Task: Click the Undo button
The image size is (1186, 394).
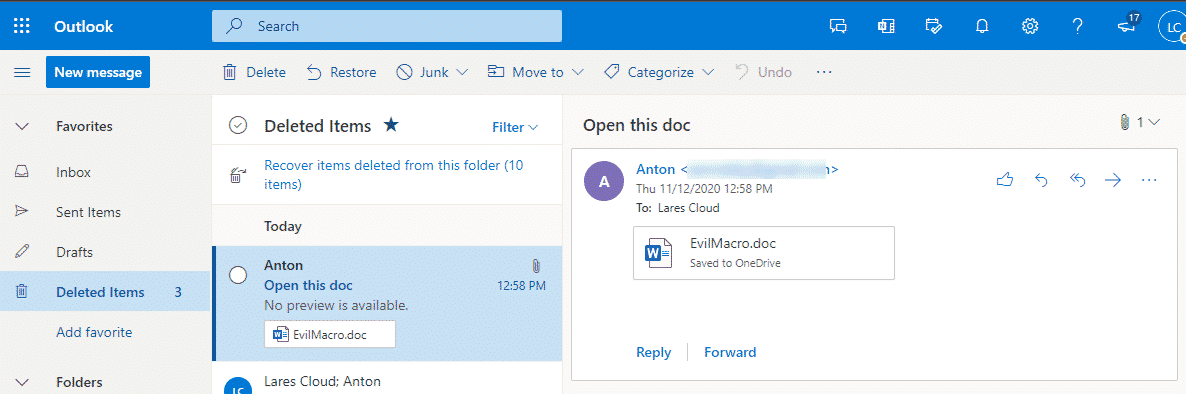Action: pyautogui.click(x=764, y=73)
